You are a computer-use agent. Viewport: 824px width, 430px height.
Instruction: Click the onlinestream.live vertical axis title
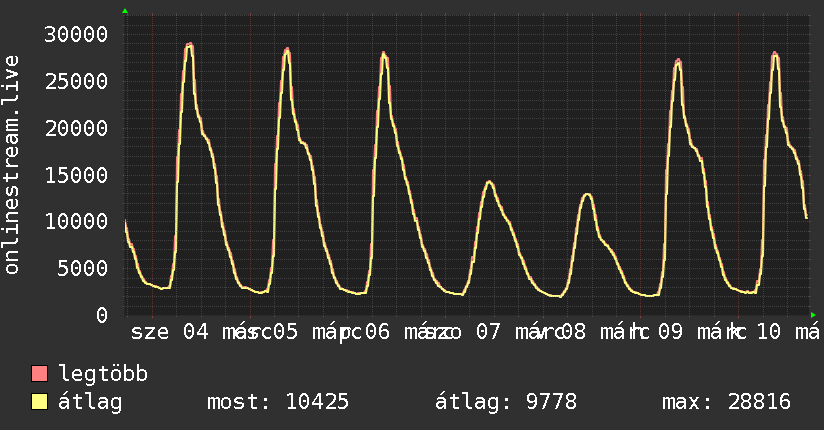(11, 165)
